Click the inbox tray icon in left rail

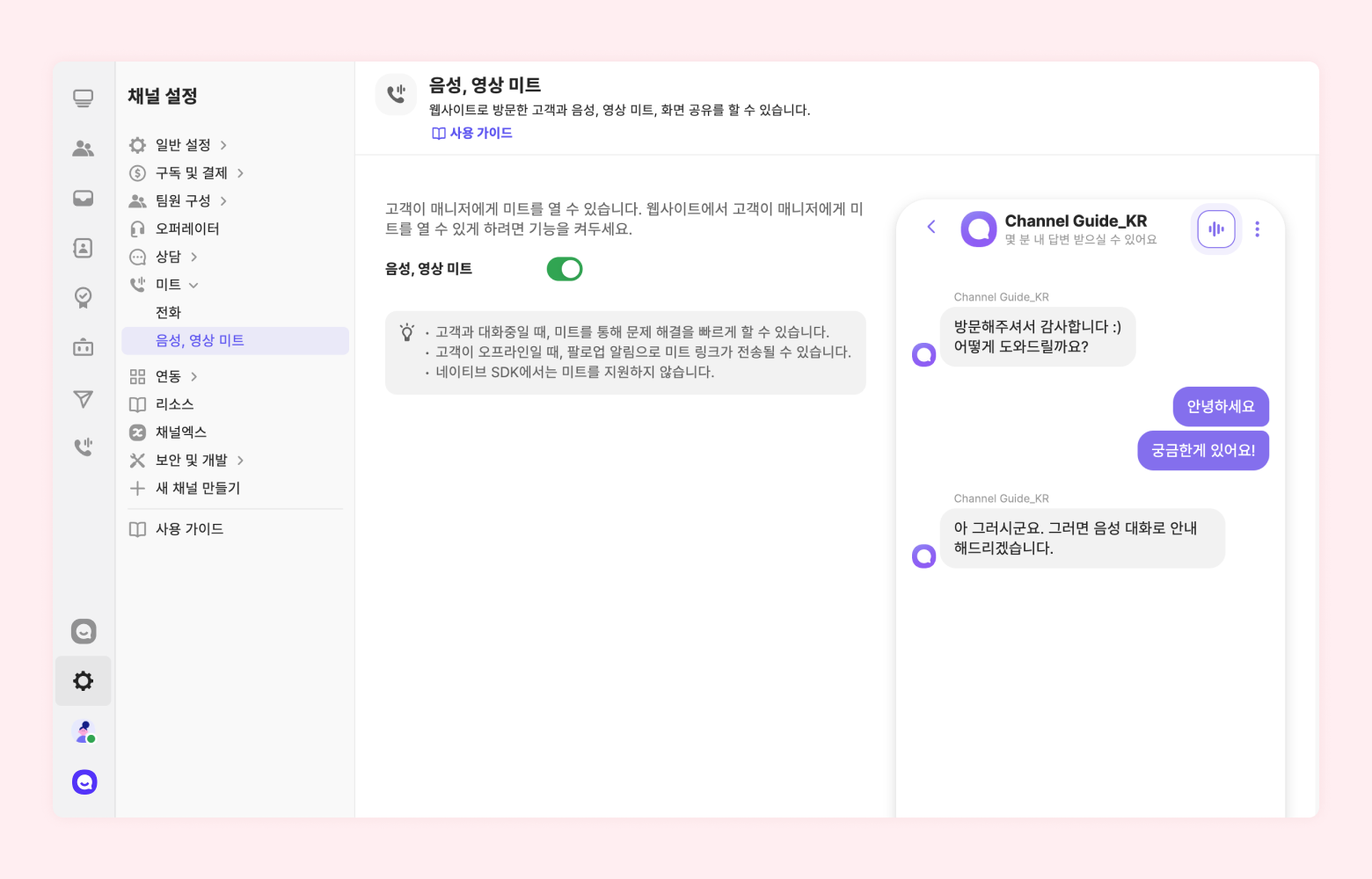click(84, 199)
